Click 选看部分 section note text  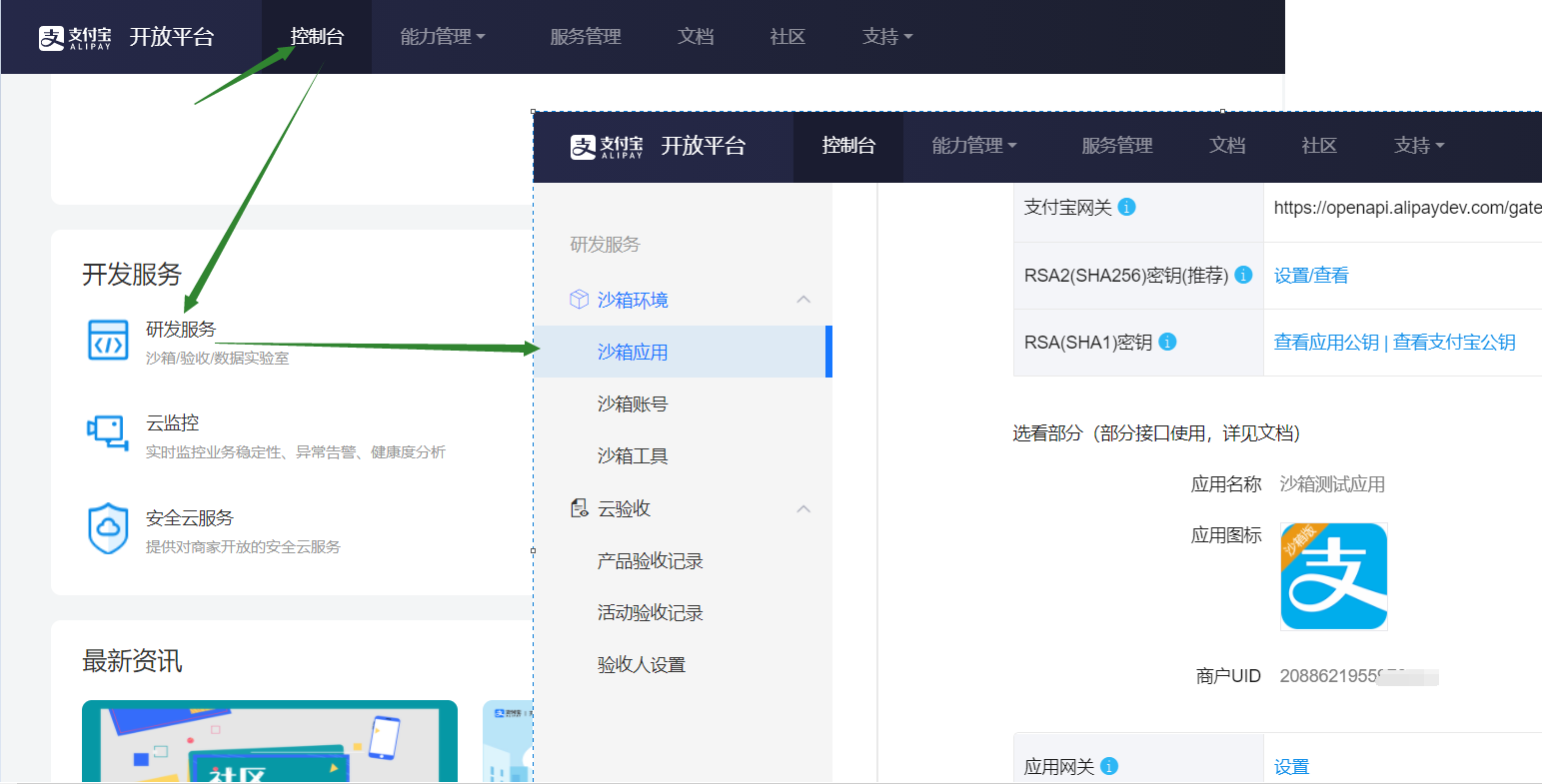[1156, 432]
